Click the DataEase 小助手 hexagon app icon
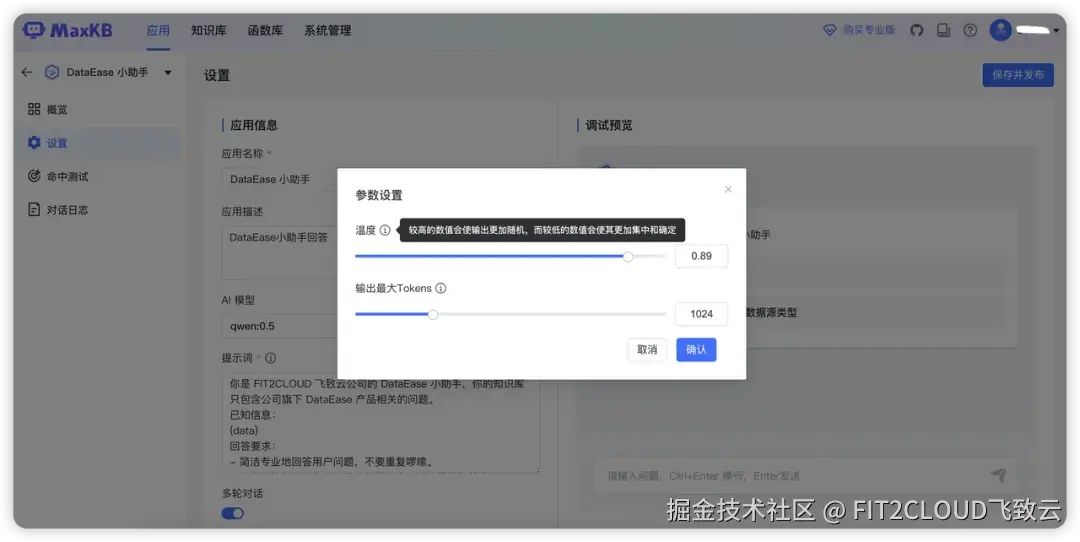Image resolution: width=1080 pixels, height=542 pixels. 52,72
